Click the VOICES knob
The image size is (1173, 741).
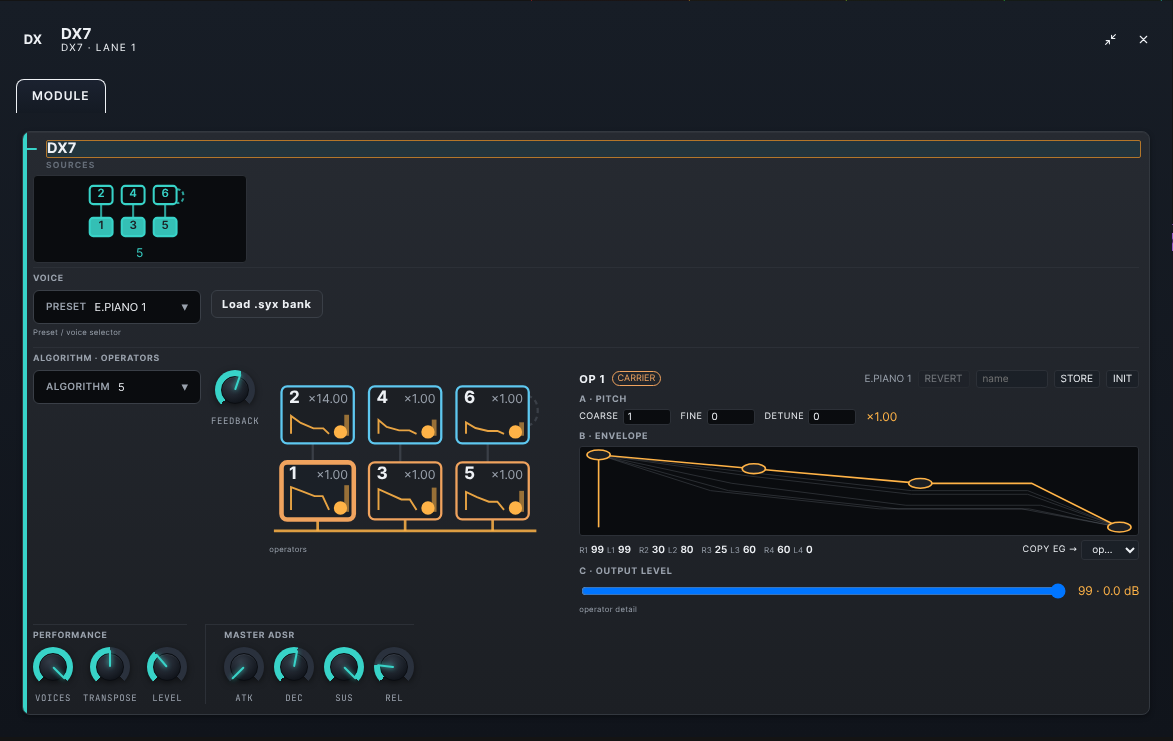[53, 667]
